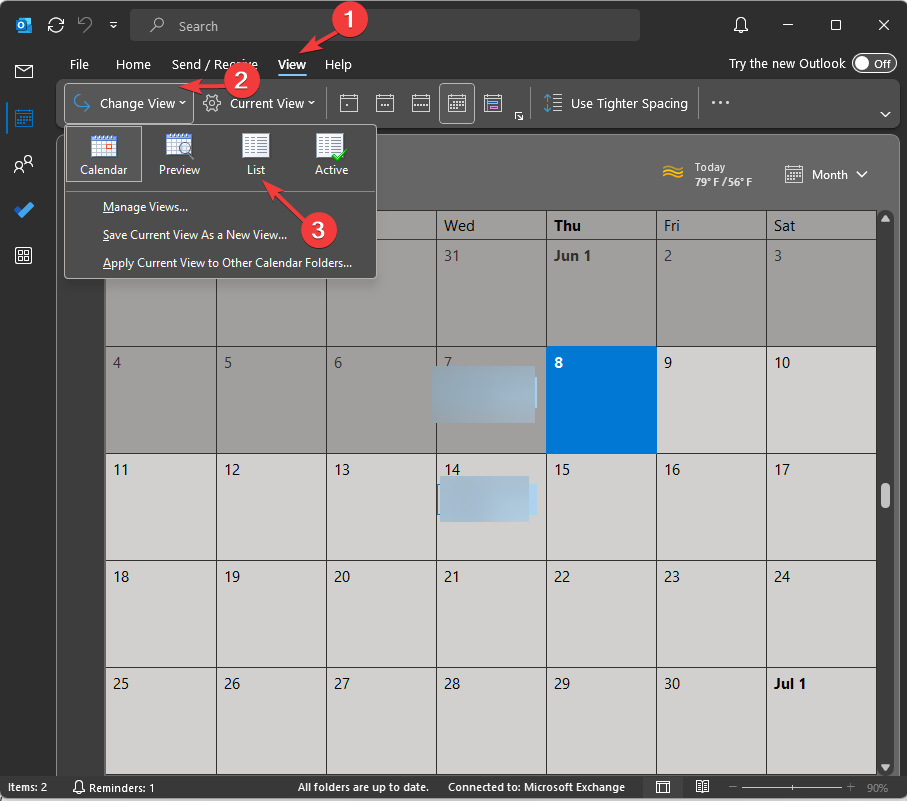Open People from the left sidebar
Viewport: 907px width, 801px height.
(x=23, y=164)
